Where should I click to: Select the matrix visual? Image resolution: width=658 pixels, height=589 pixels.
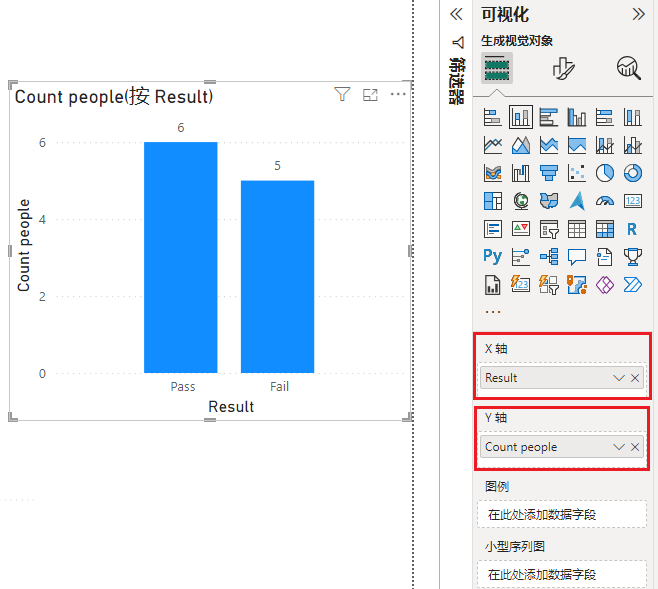(x=605, y=229)
